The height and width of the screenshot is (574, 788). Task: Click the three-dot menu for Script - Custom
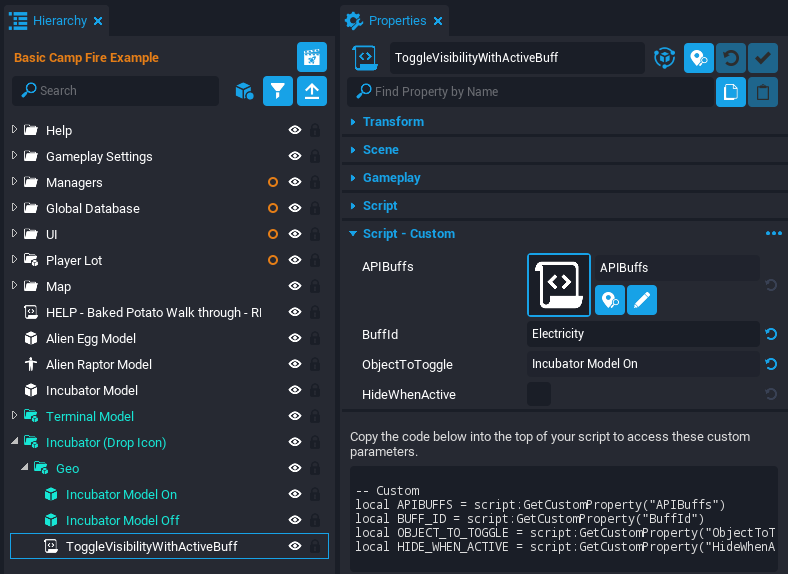coord(773,233)
